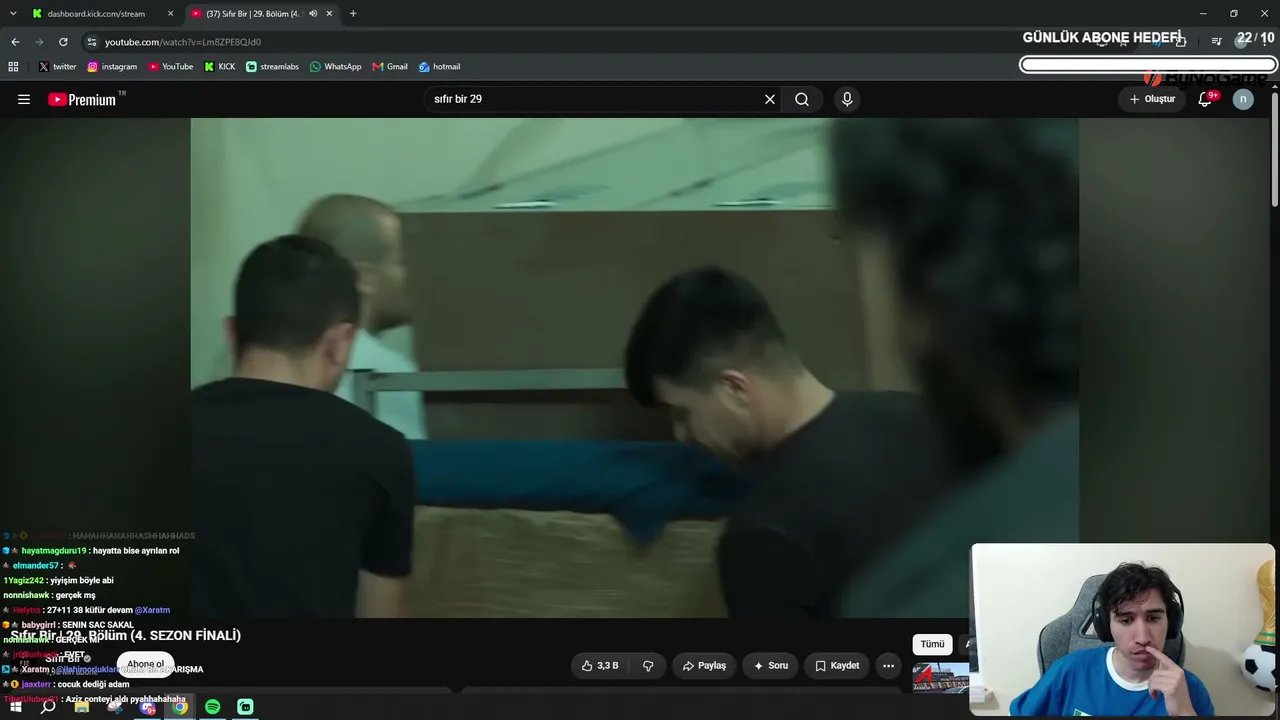Dislike the video with thumbs-down icon

point(648,665)
